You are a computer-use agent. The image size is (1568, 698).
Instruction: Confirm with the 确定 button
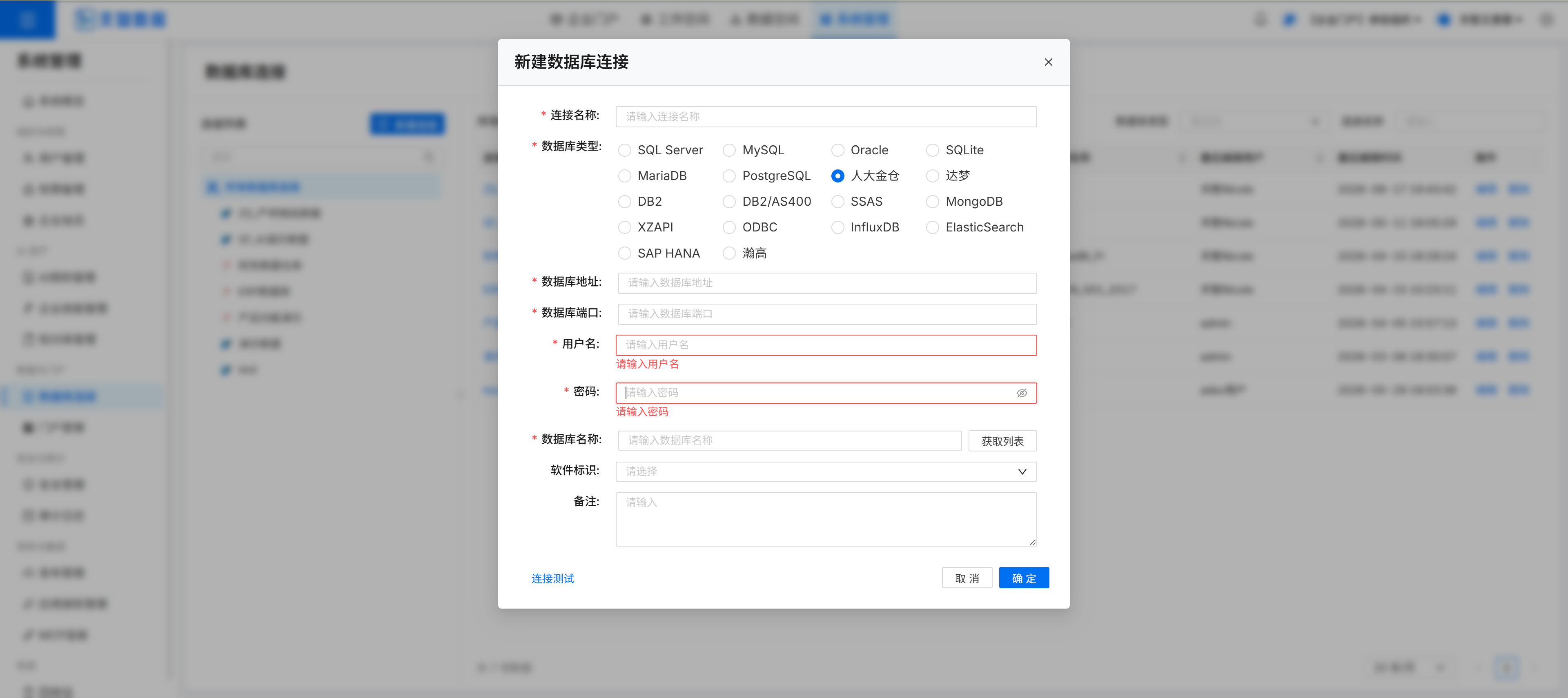pyautogui.click(x=1024, y=578)
